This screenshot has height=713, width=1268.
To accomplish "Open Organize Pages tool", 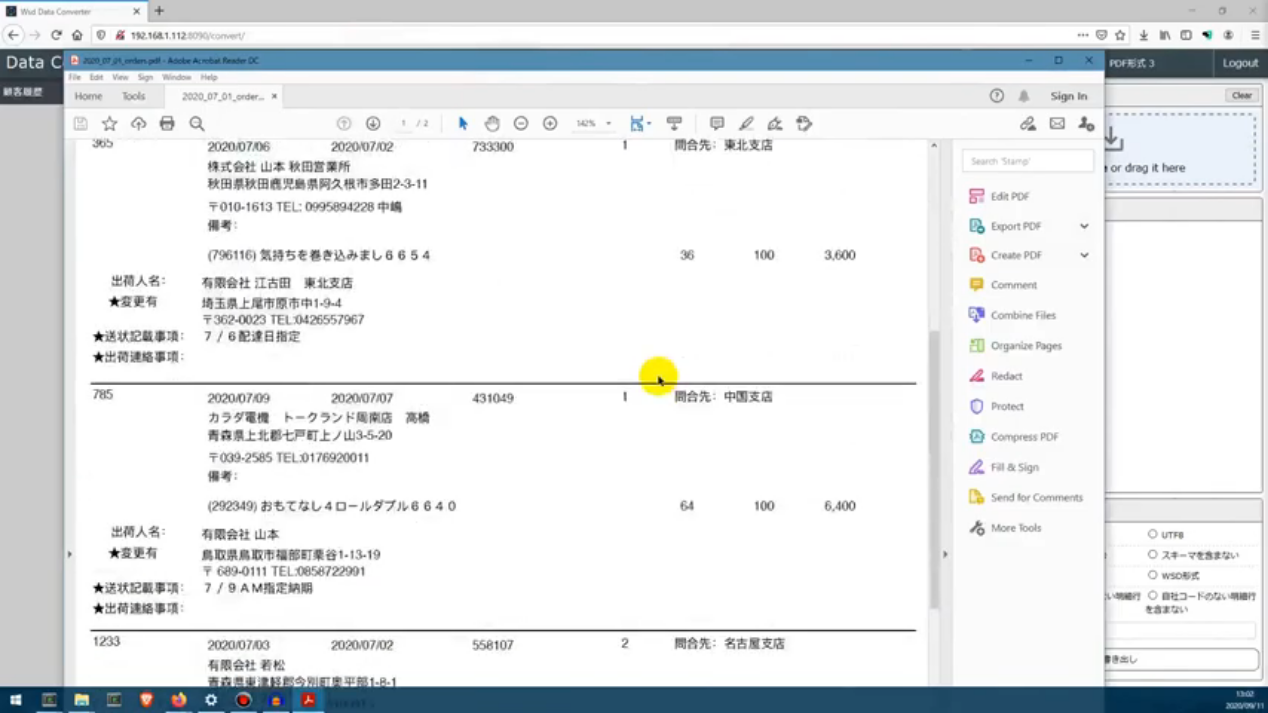I will 1025,346.
